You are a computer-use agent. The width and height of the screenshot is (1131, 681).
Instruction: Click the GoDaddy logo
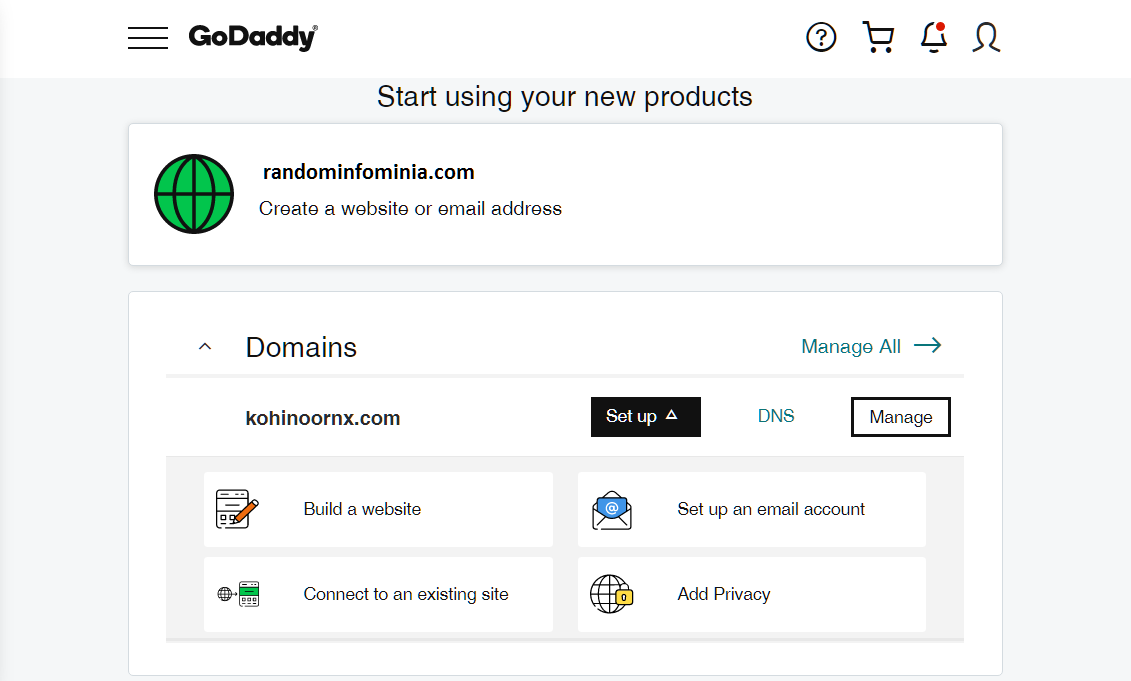coord(252,37)
